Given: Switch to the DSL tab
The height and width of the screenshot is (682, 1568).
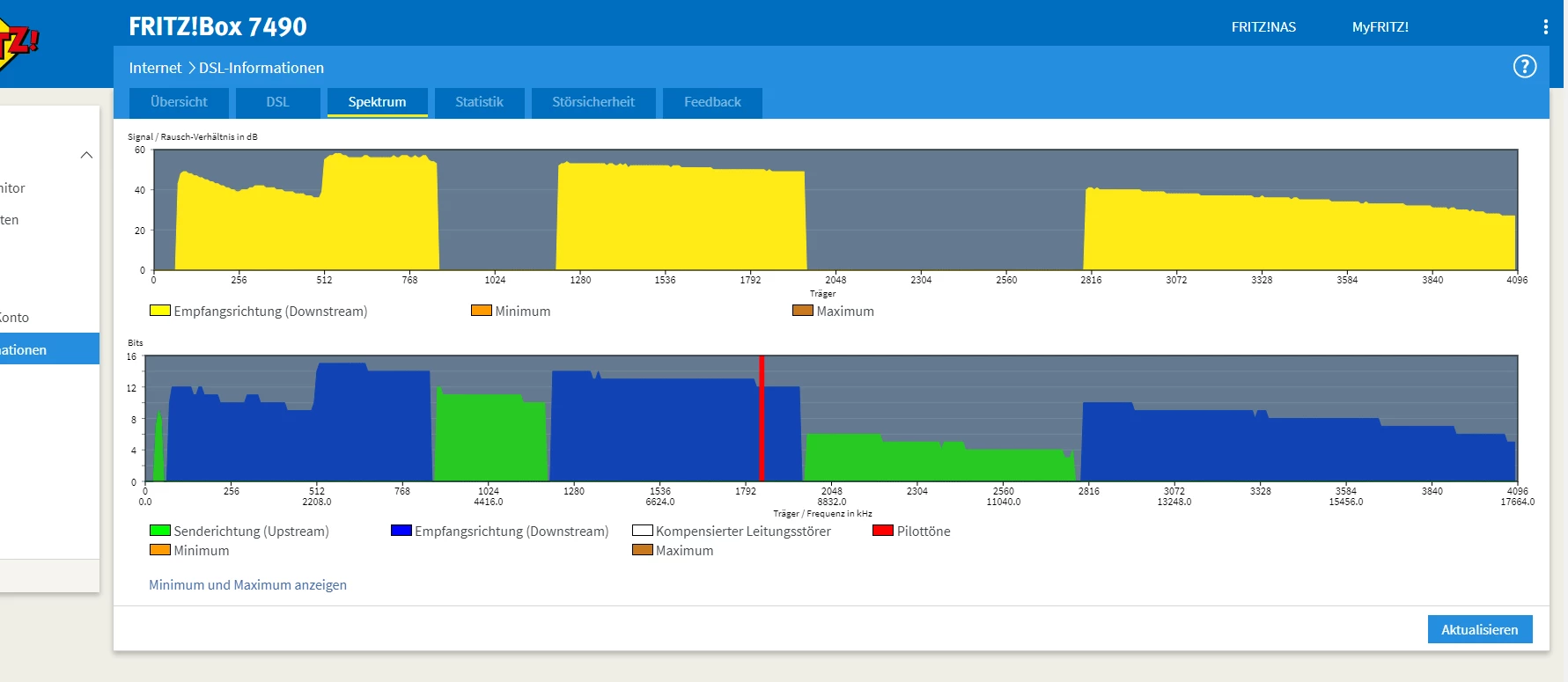Looking at the screenshot, I should [277, 102].
